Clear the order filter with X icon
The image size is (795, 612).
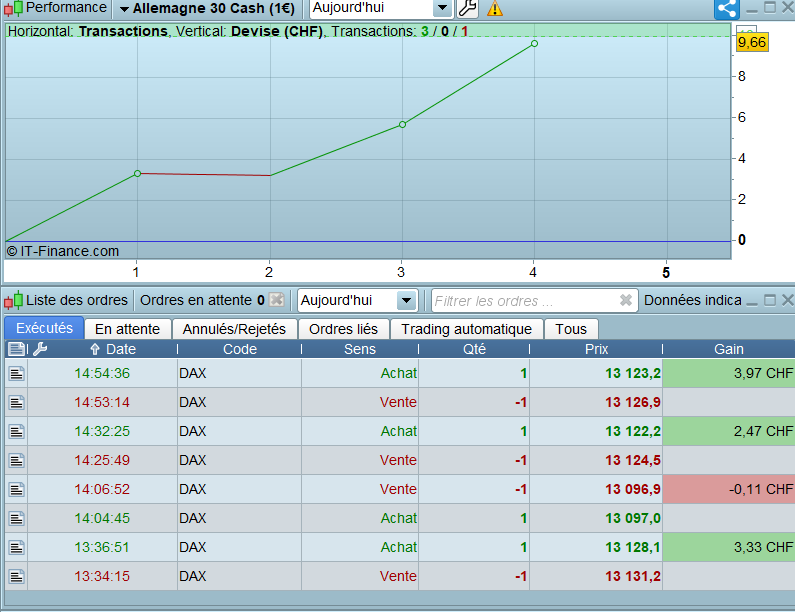click(625, 300)
